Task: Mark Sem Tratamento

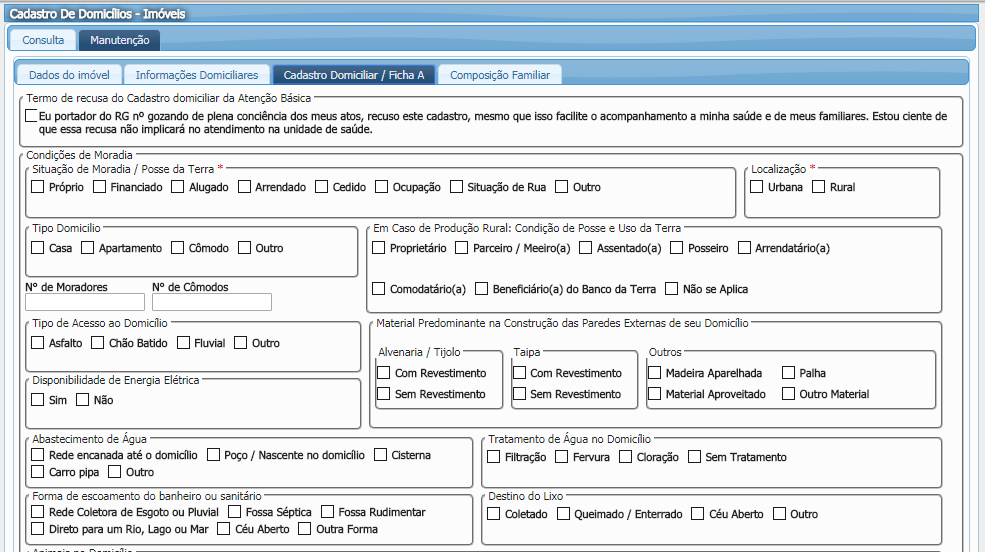Action: coord(694,457)
